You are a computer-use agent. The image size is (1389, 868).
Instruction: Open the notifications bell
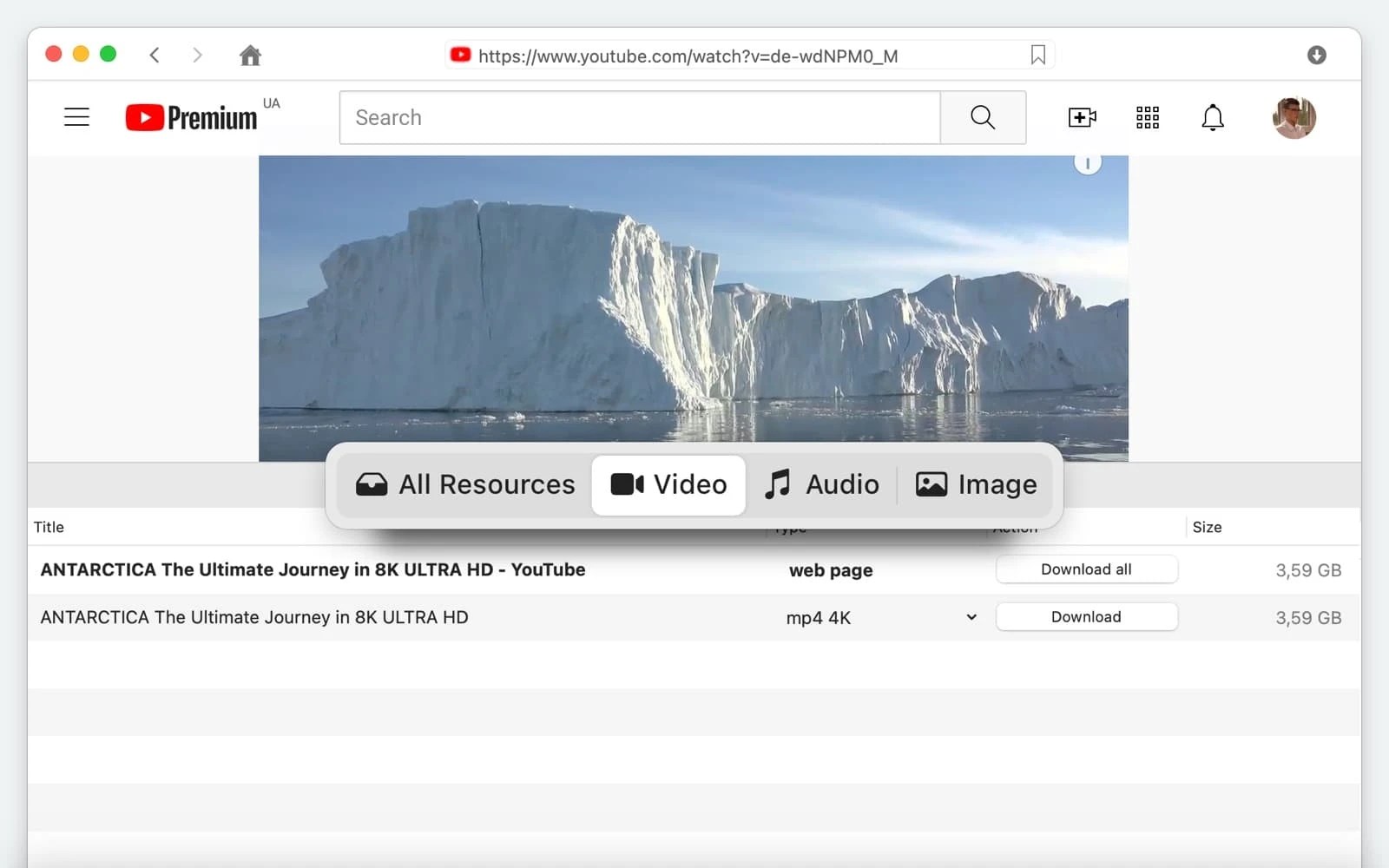1212,117
